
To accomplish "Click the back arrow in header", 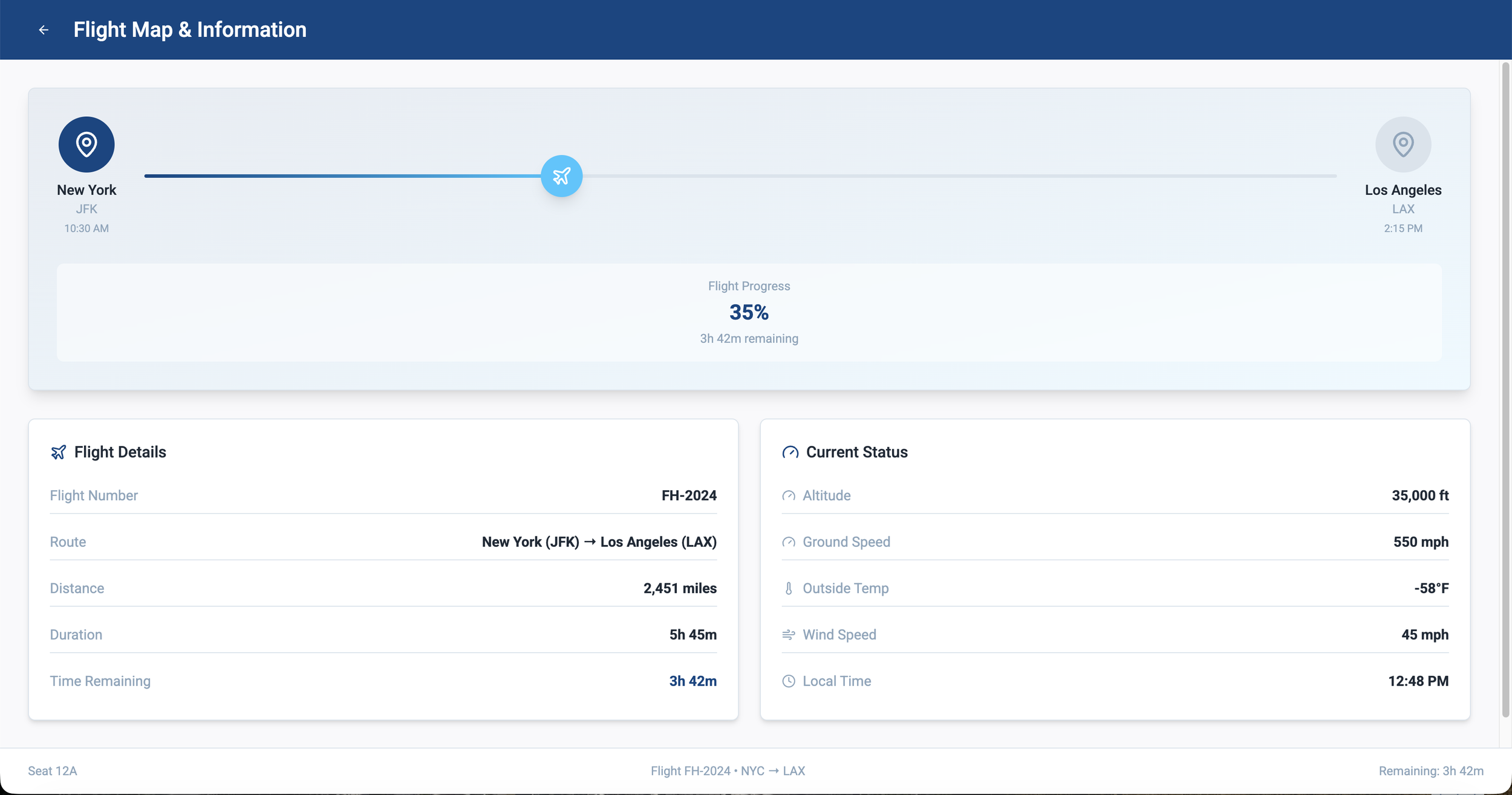I will (x=44, y=30).
